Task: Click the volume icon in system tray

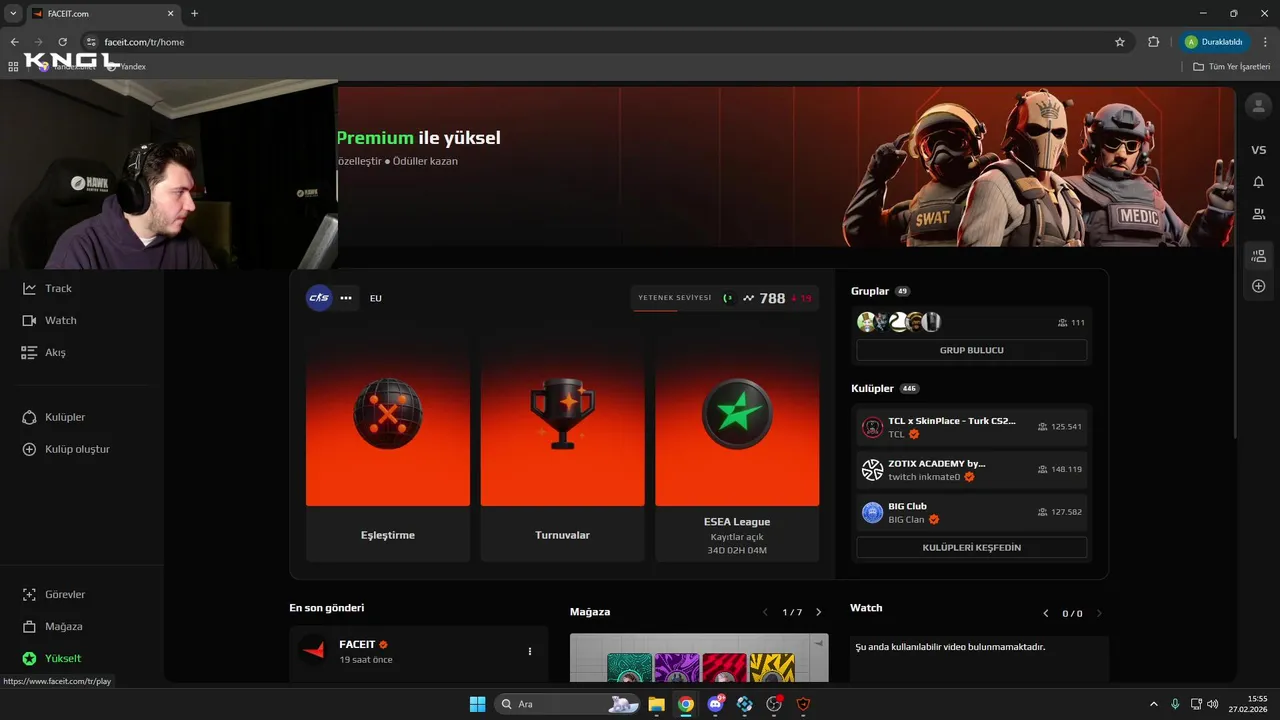Action: tap(1212, 704)
